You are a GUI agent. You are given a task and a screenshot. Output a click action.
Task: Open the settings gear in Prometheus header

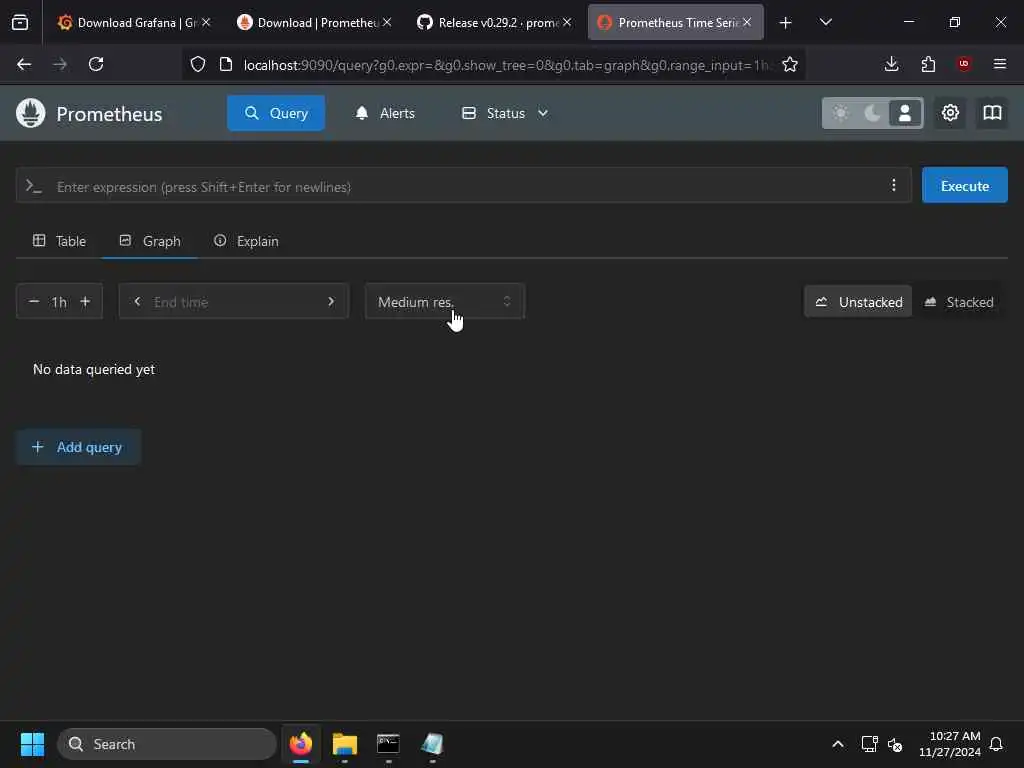coord(950,113)
